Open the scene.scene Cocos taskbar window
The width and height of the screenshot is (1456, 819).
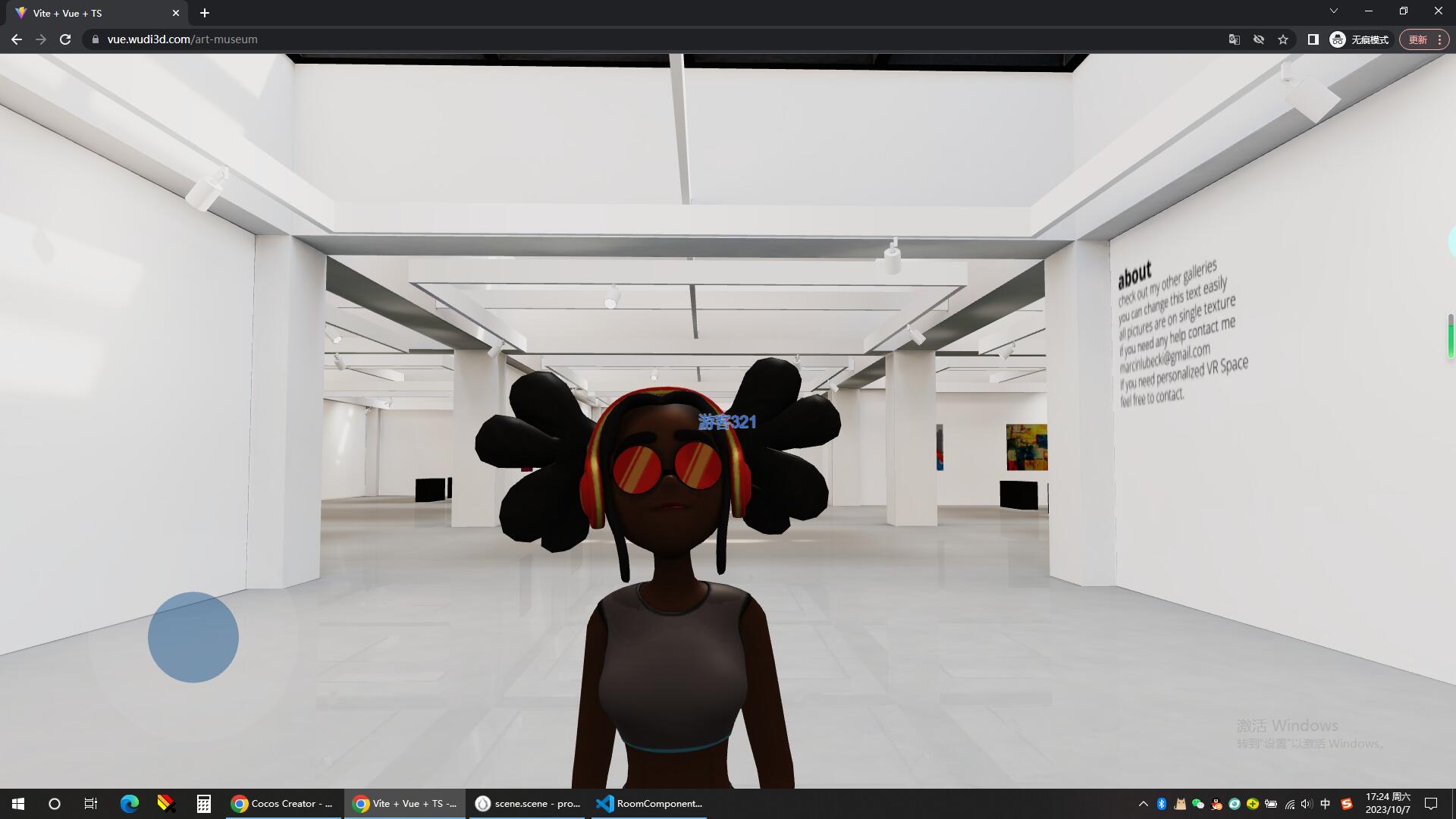pyautogui.click(x=527, y=804)
